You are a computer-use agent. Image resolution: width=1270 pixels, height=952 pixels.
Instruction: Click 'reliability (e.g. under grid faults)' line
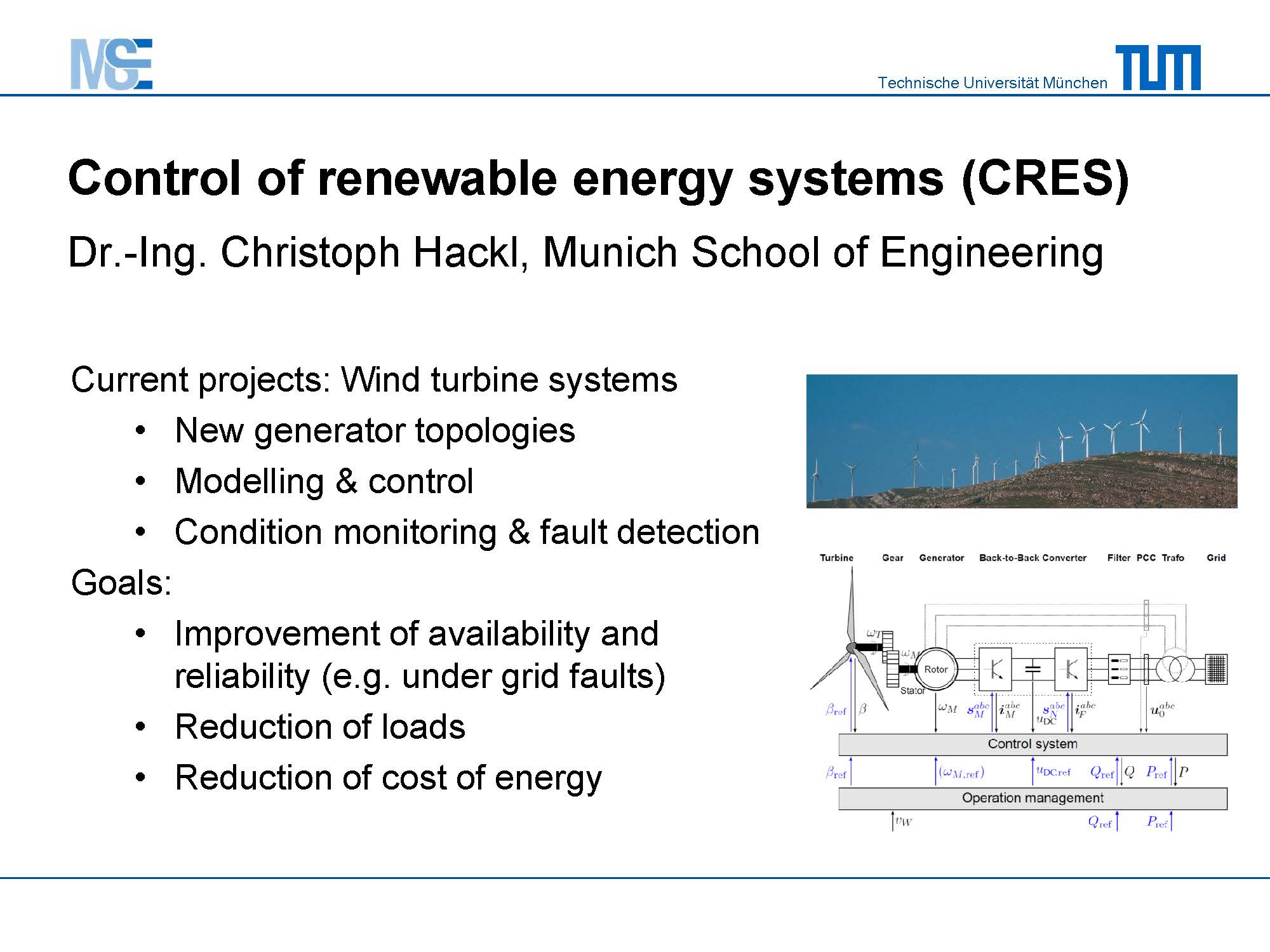[420, 677]
